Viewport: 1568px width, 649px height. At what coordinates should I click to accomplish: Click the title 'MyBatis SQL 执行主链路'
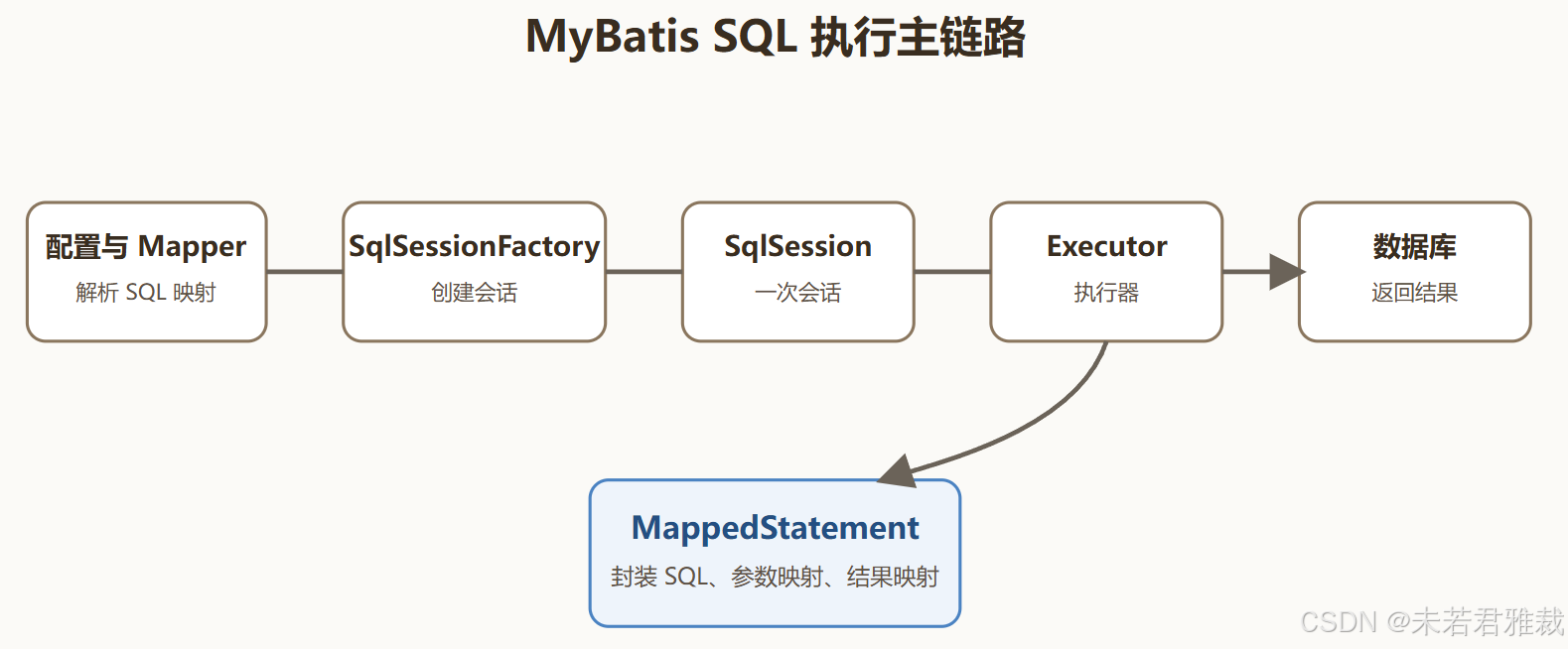tap(775, 38)
